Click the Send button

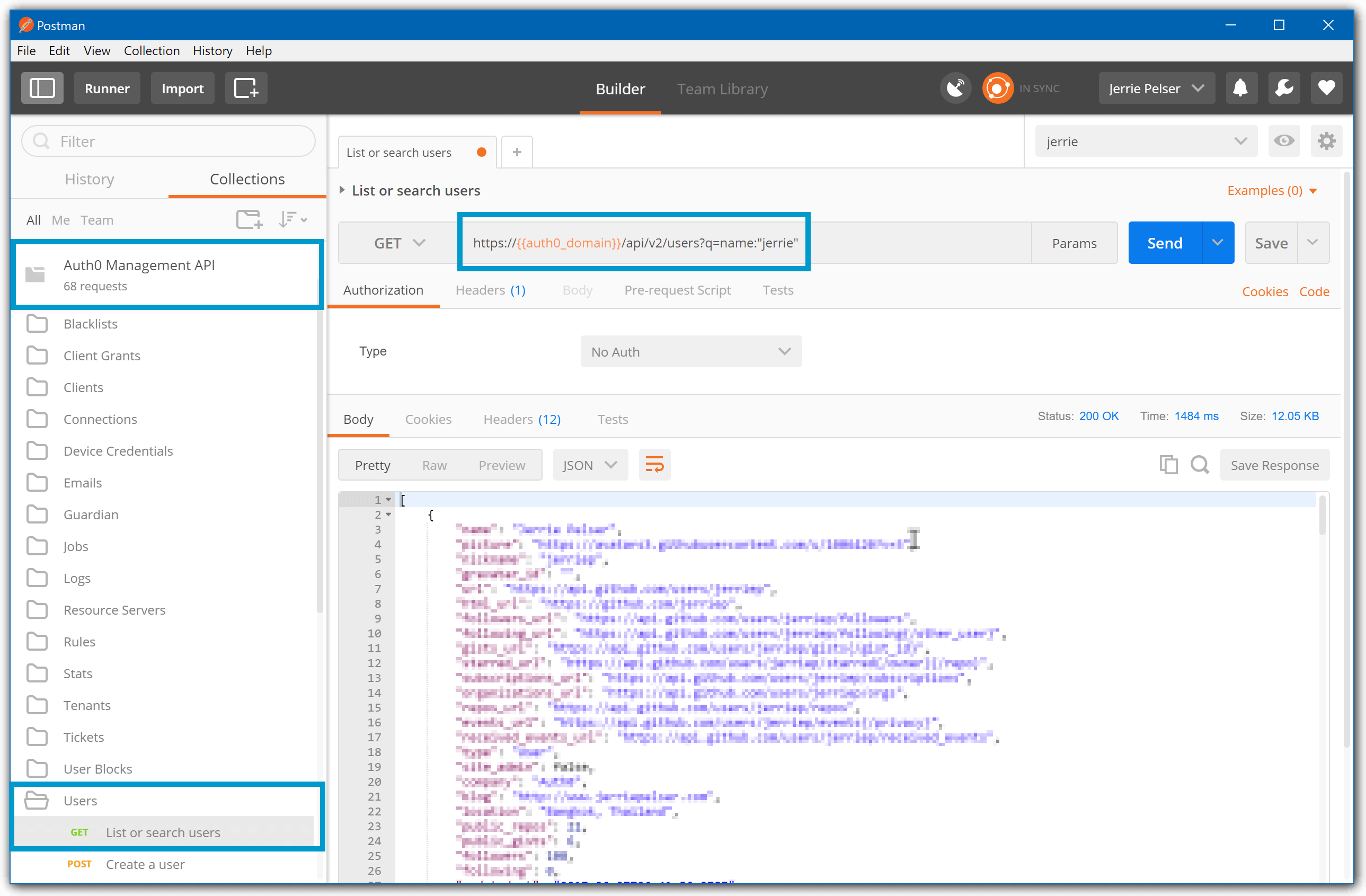click(x=1164, y=242)
